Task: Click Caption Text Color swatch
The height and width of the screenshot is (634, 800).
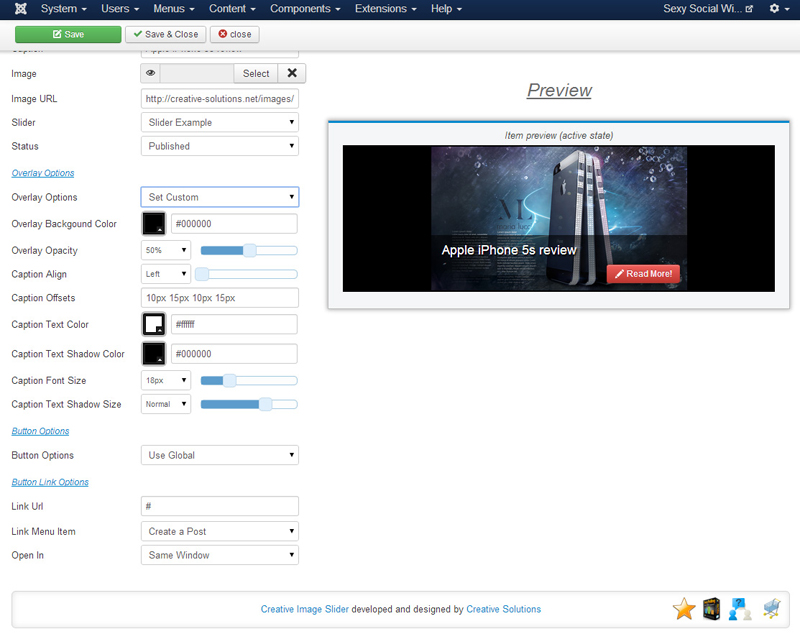Action: click(154, 324)
